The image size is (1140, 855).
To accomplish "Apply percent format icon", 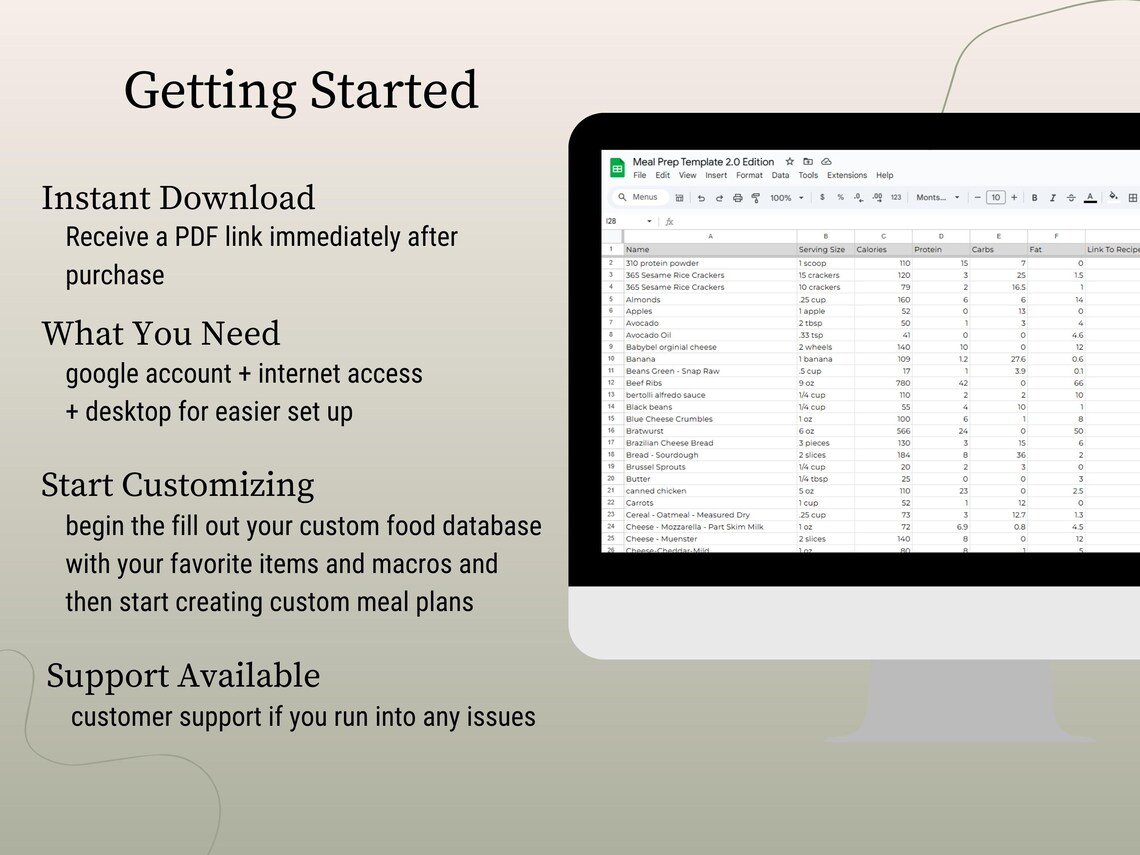I will pyautogui.click(x=840, y=197).
